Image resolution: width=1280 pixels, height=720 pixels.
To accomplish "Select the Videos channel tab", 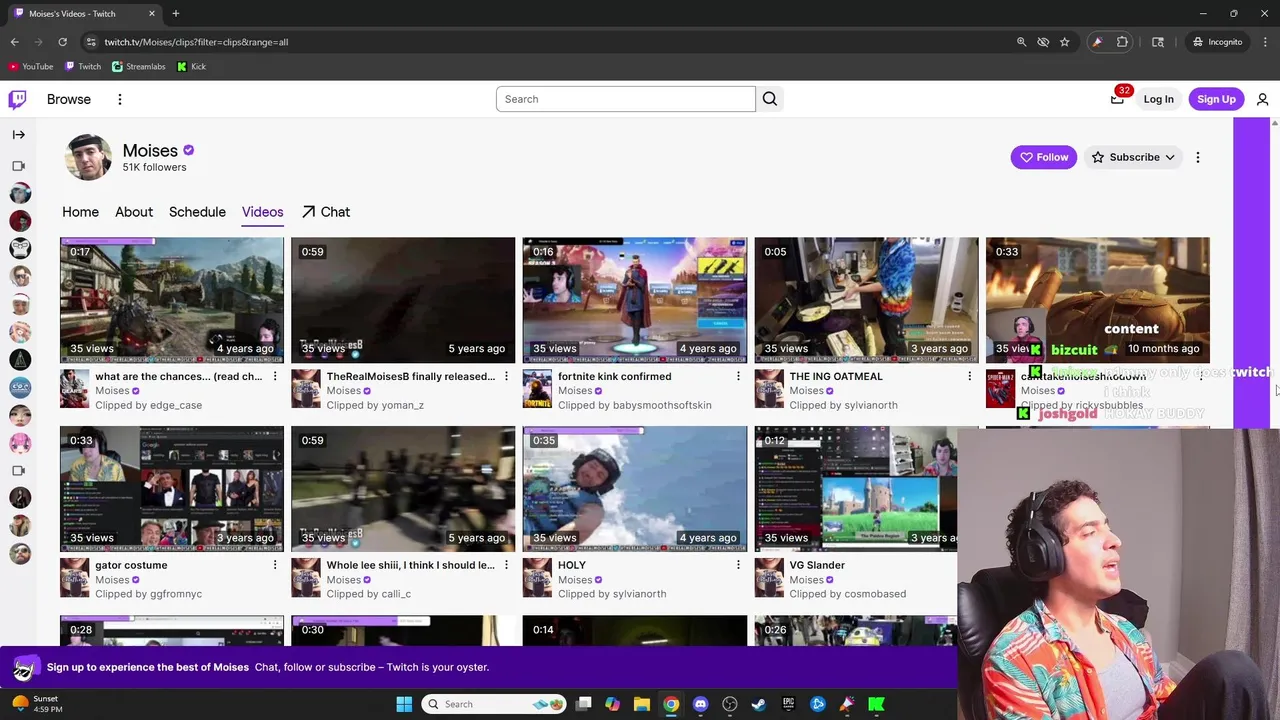I will tap(262, 212).
